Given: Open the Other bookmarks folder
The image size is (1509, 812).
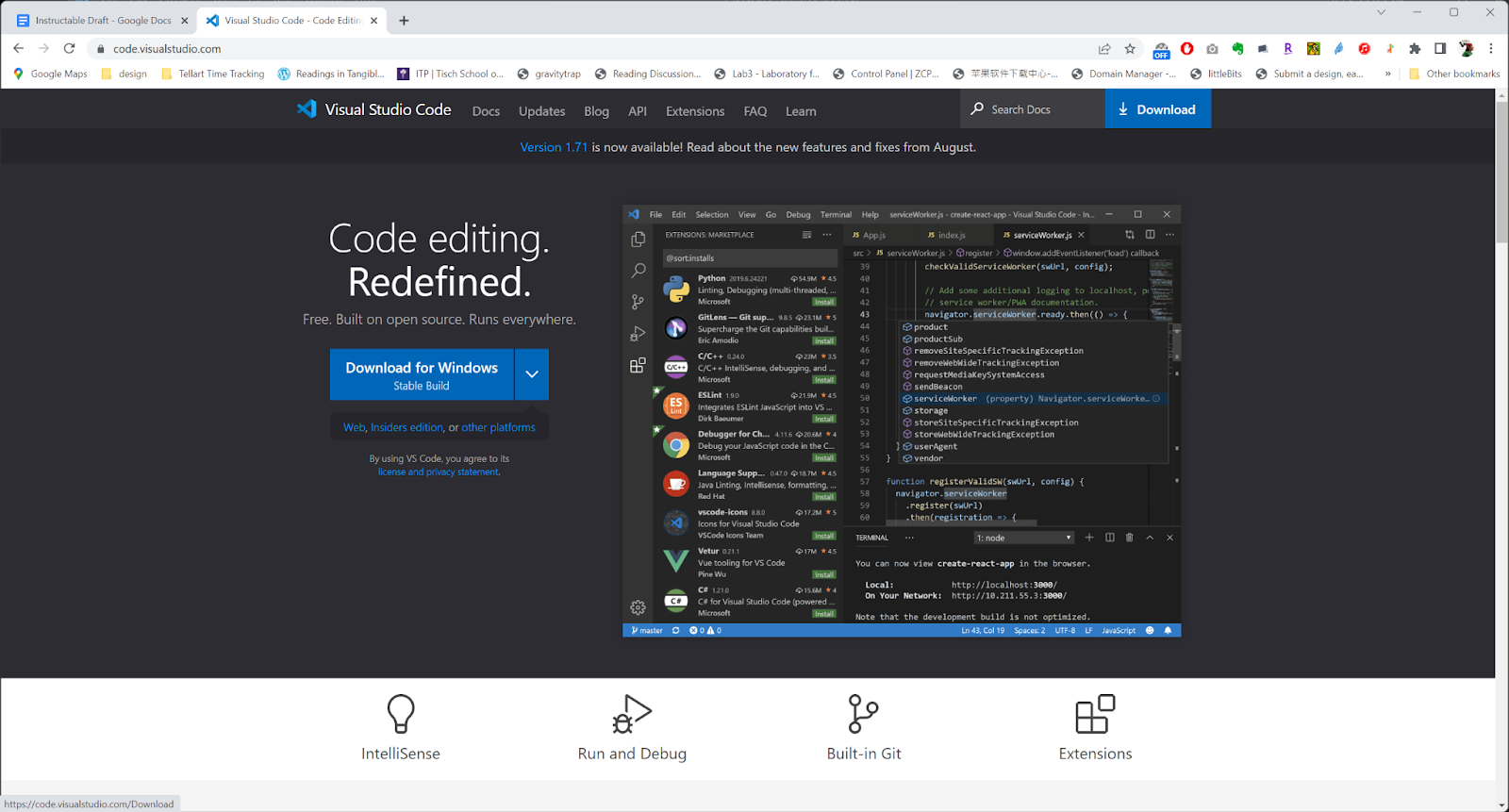Looking at the screenshot, I should 1454,74.
